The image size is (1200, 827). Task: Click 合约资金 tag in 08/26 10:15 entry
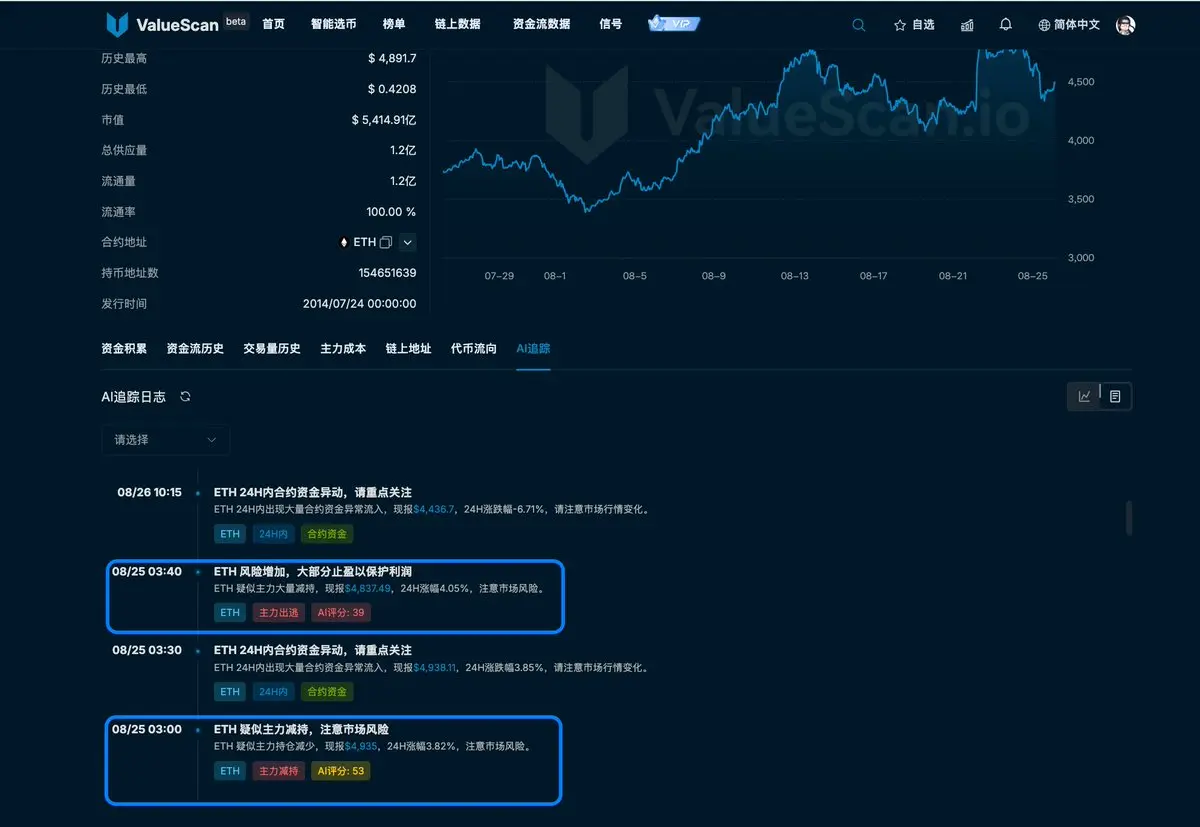coord(327,534)
